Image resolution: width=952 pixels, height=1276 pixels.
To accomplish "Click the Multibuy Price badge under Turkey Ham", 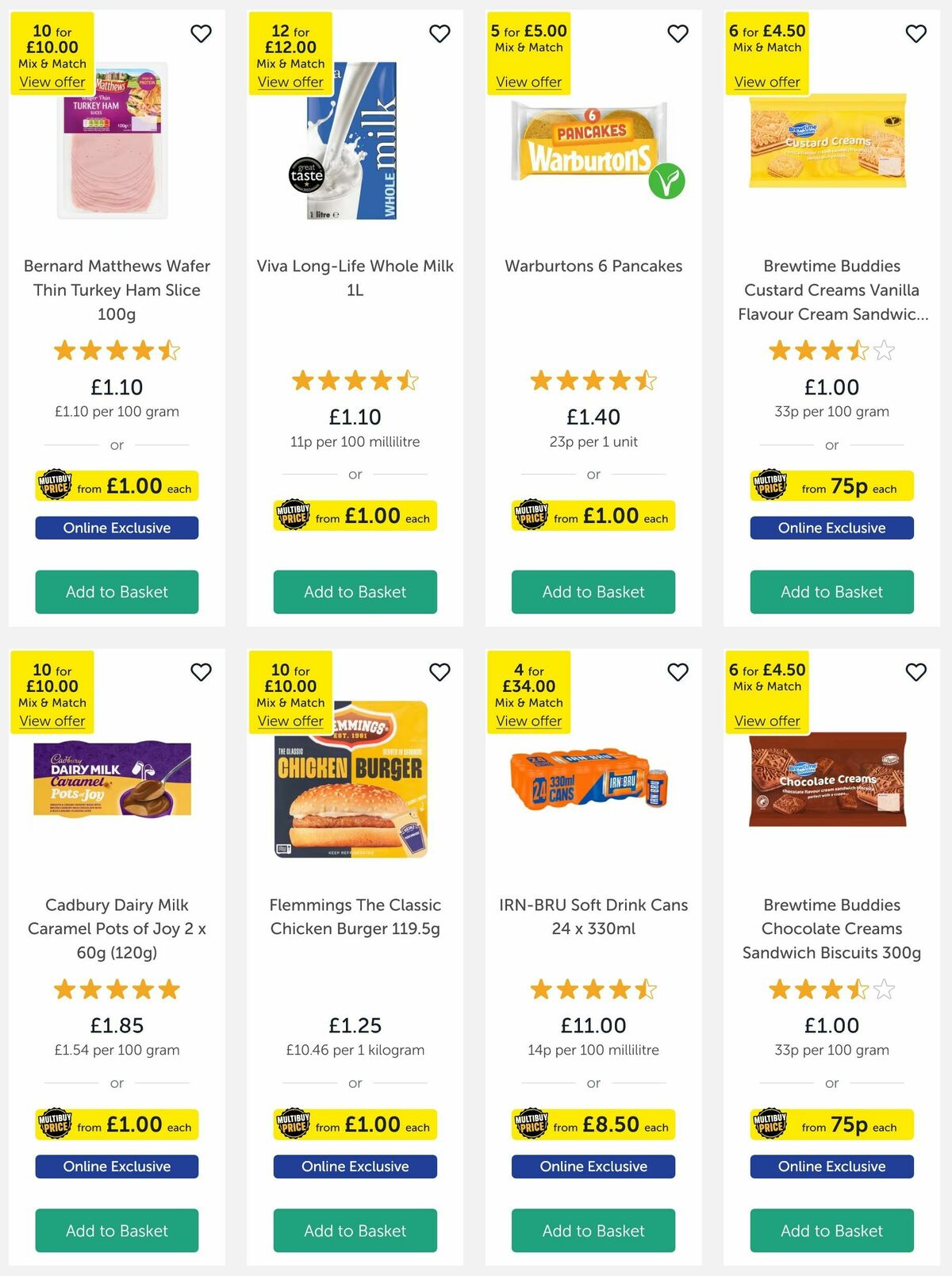I will [x=54, y=485].
